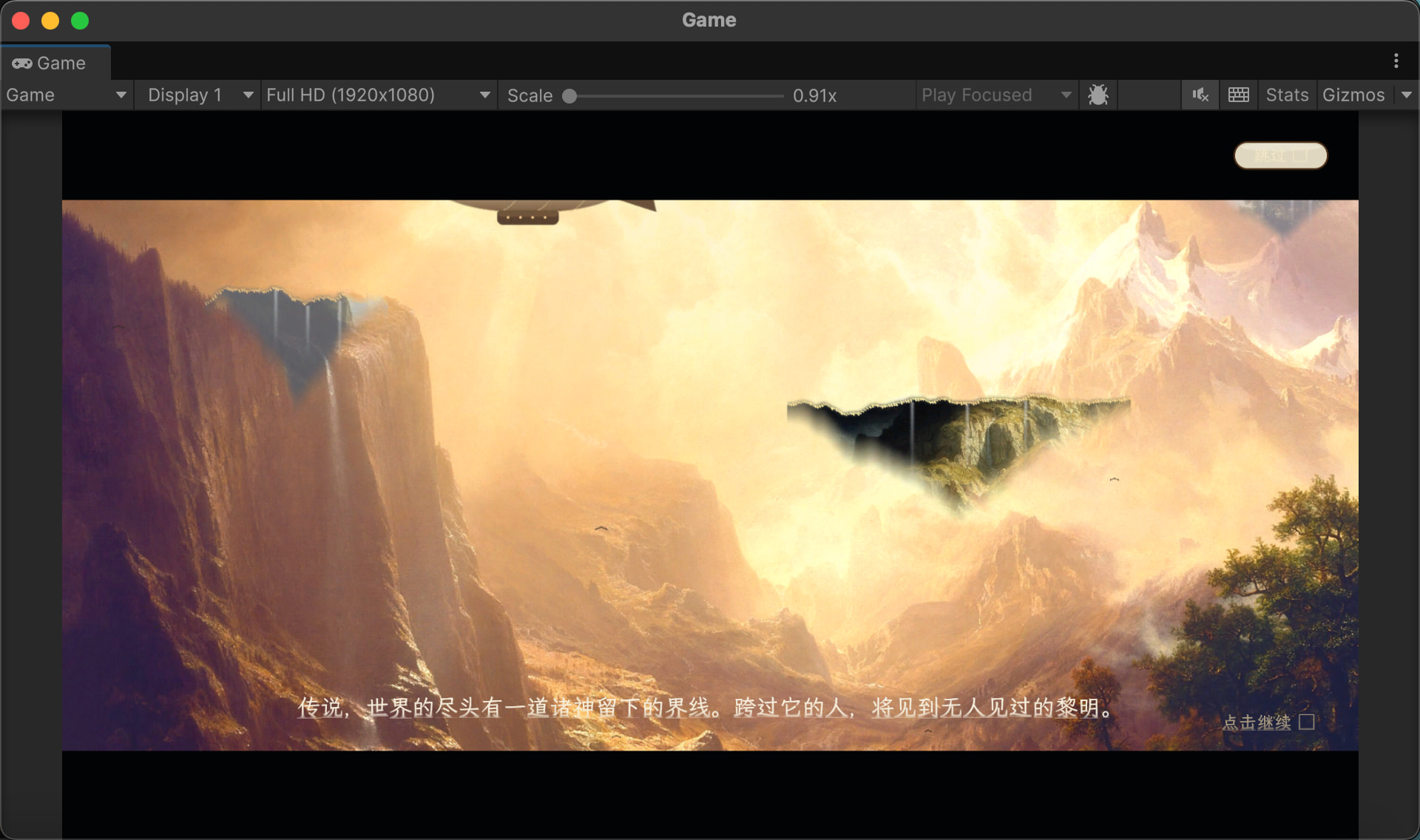Image resolution: width=1420 pixels, height=840 pixels.
Task: Toggle the keyboard shortcuts icon
Action: 1239,95
